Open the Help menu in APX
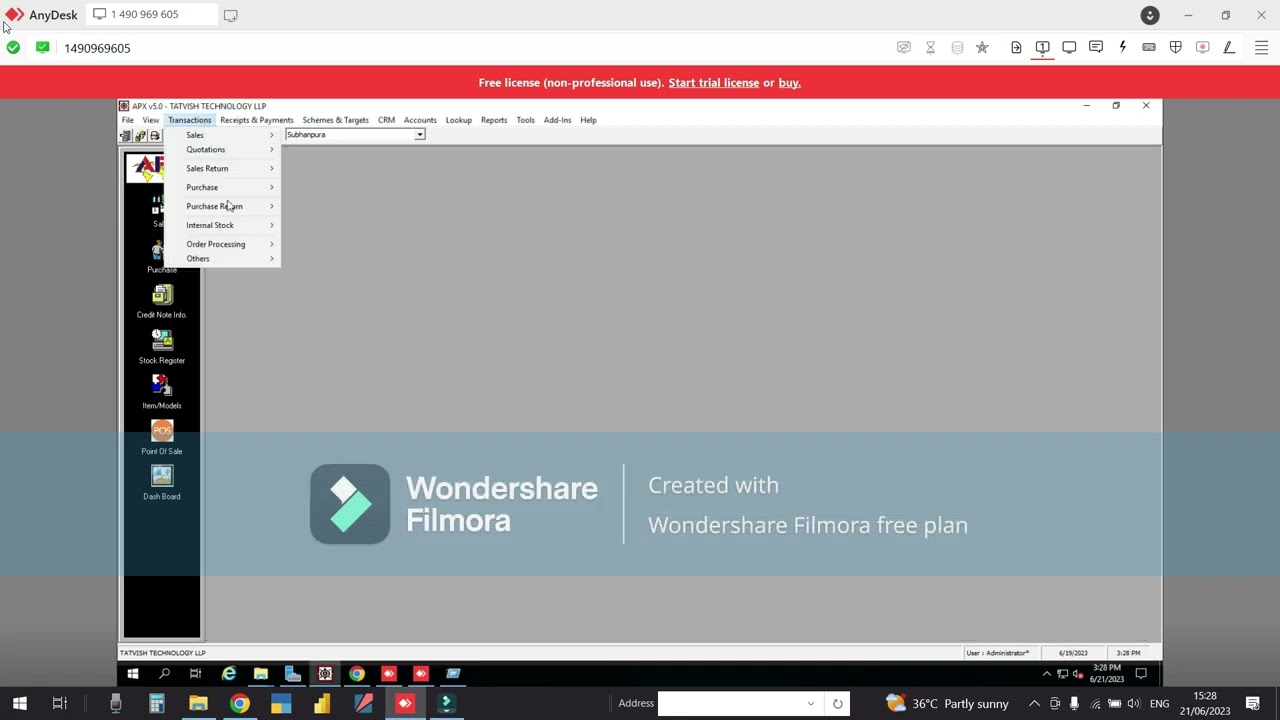Image resolution: width=1280 pixels, height=720 pixels. click(x=588, y=120)
